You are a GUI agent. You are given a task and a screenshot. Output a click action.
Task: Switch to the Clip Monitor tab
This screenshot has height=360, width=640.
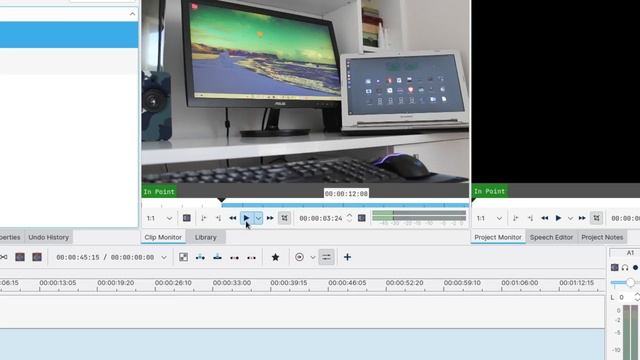point(163,237)
